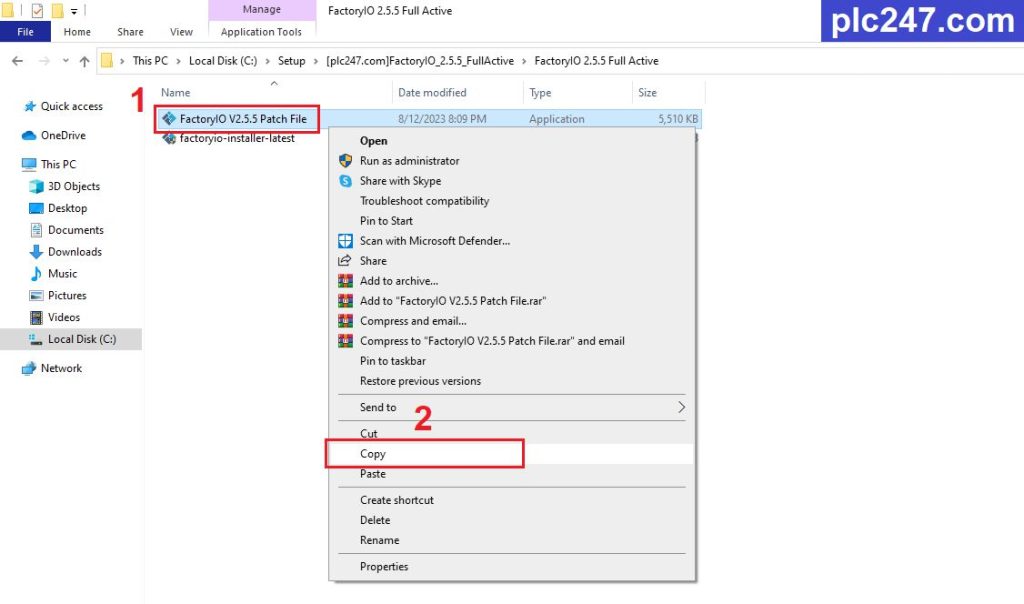The height and width of the screenshot is (604, 1024).
Task: Sort by Size column header
Action: pyautogui.click(x=647, y=93)
